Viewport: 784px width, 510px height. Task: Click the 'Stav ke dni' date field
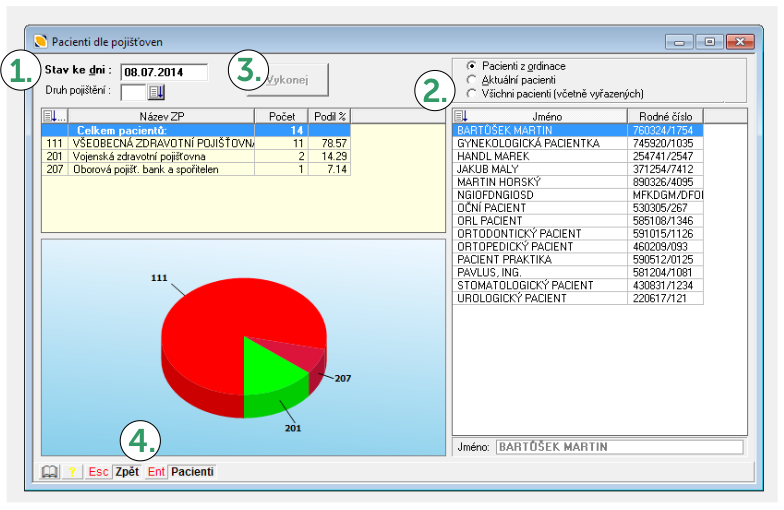pos(163,72)
